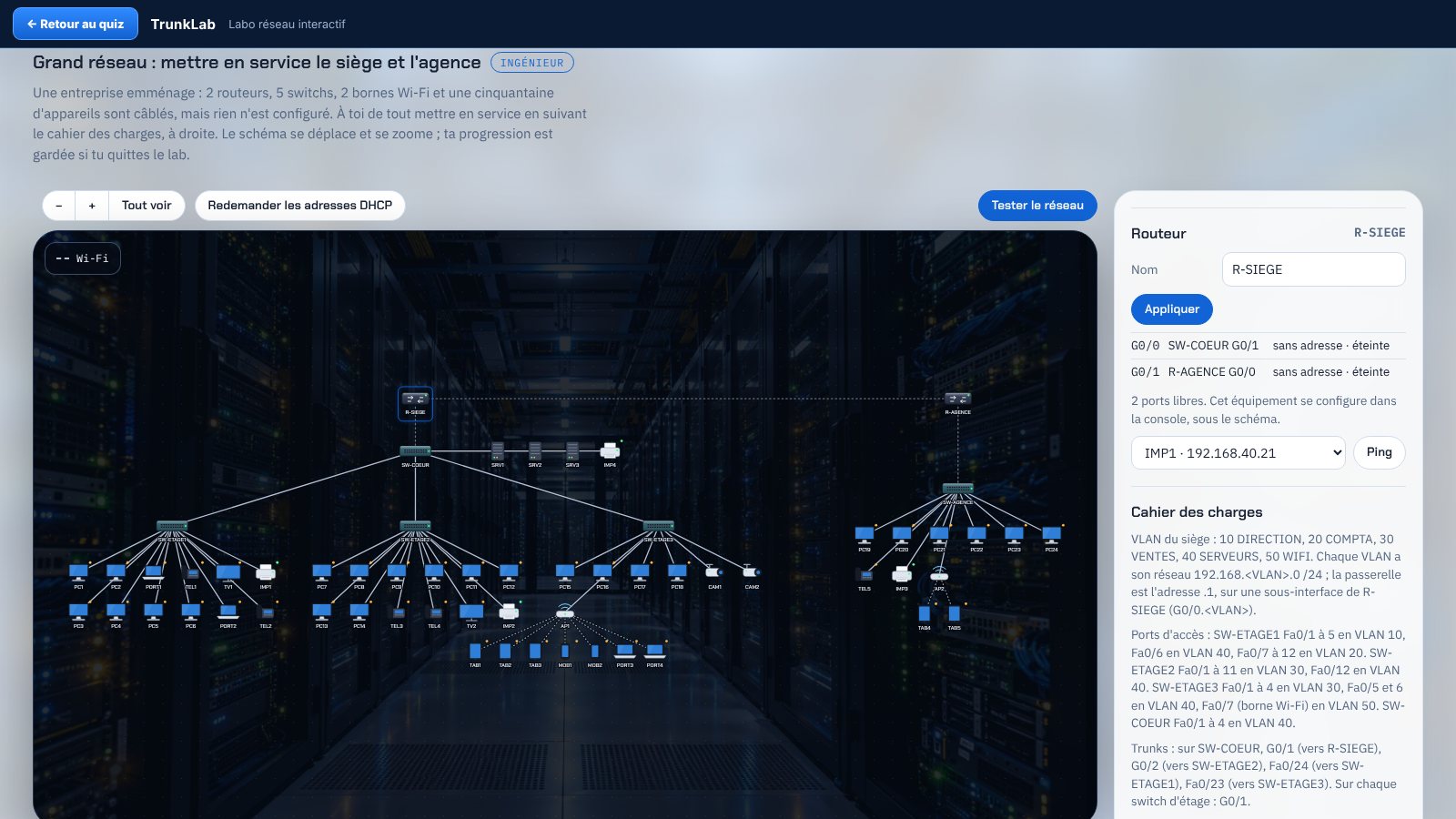1456x819 pixels.
Task: Select the TV1 display icon
Action: (228, 572)
